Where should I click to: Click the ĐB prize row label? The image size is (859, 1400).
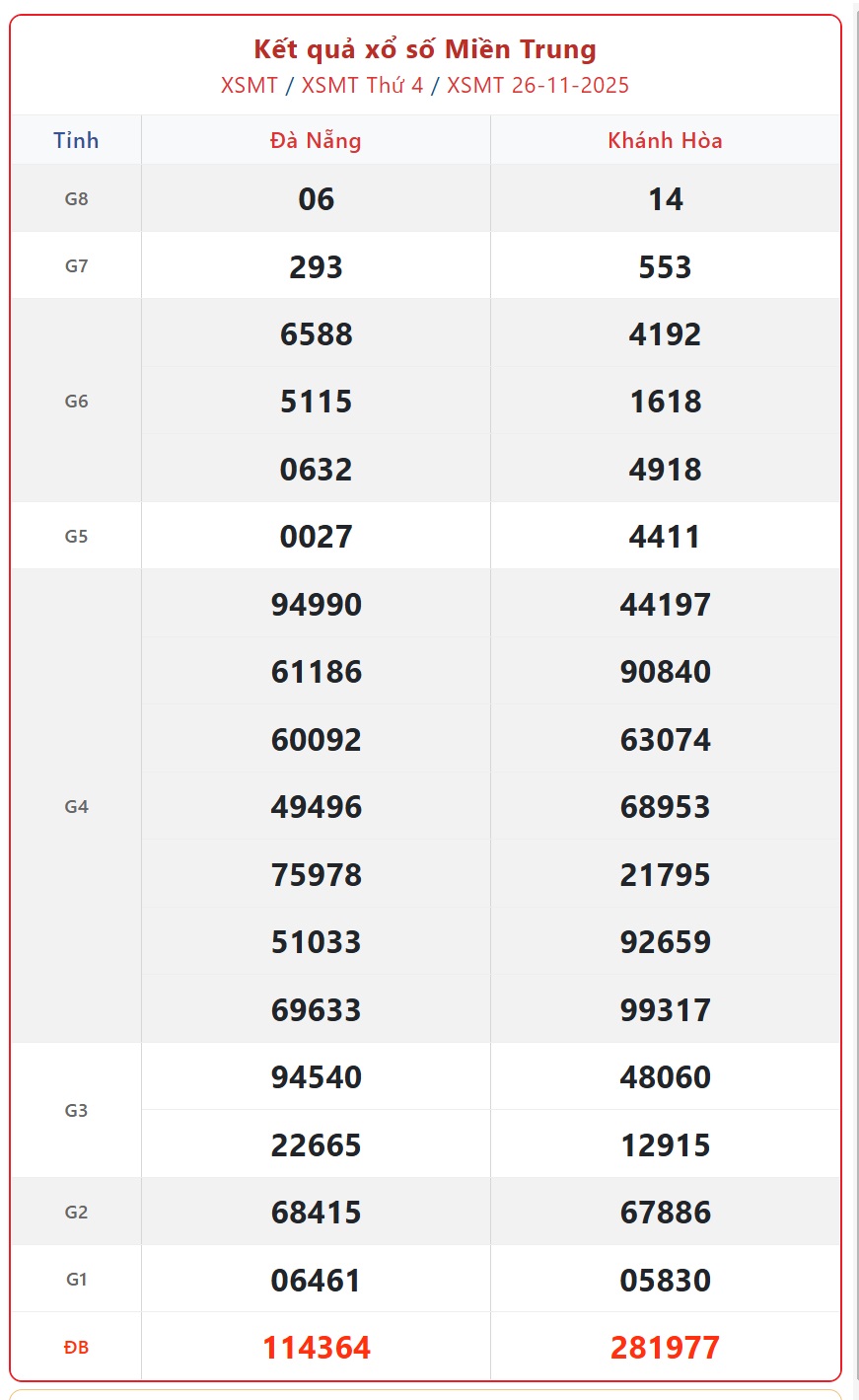tap(76, 1347)
